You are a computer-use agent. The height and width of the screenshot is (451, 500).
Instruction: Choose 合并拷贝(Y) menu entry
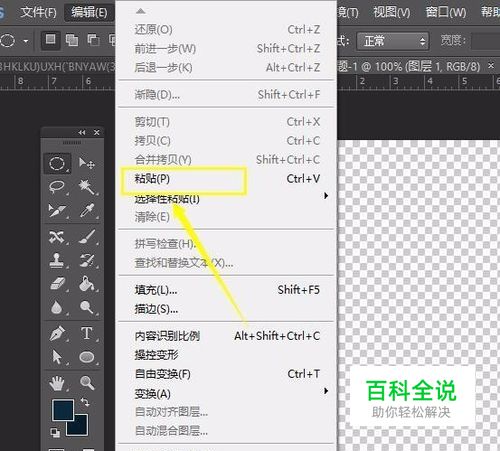tap(227, 160)
